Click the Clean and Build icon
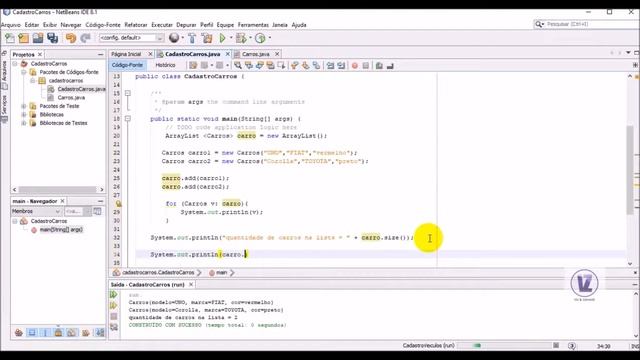Image resolution: width=640 pixels, height=360 pixels. pyautogui.click(x=207, y=38)
